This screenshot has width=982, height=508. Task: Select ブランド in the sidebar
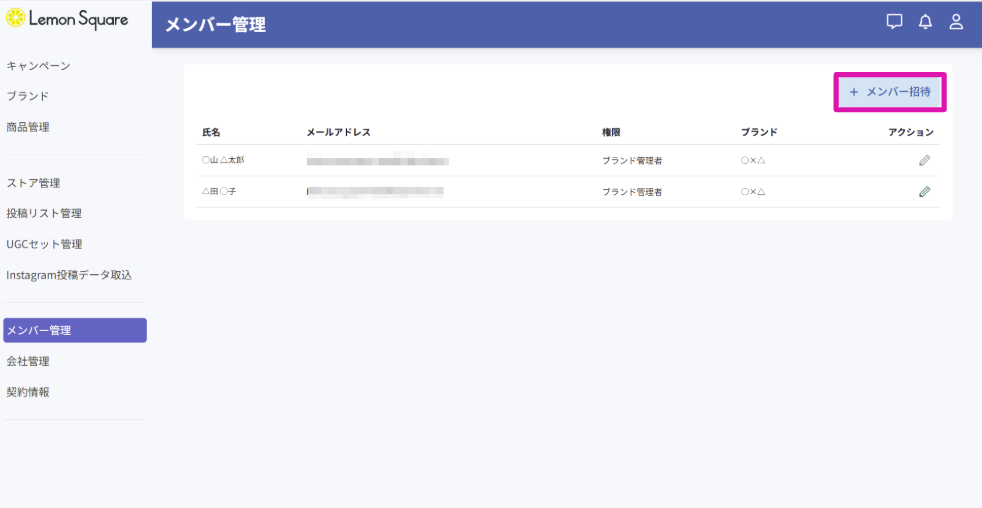(28, 96)
